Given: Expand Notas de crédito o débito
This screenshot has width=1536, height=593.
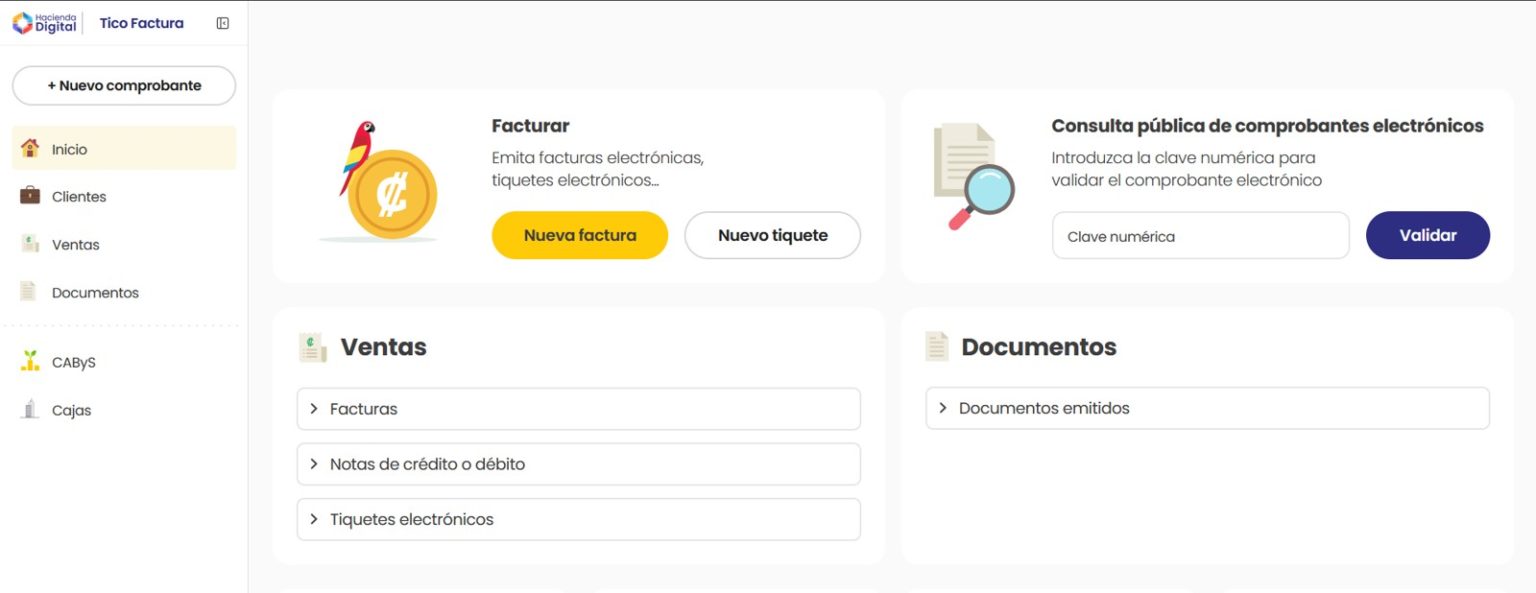Looking at the screenshot, I should click(x=579, y=464).
